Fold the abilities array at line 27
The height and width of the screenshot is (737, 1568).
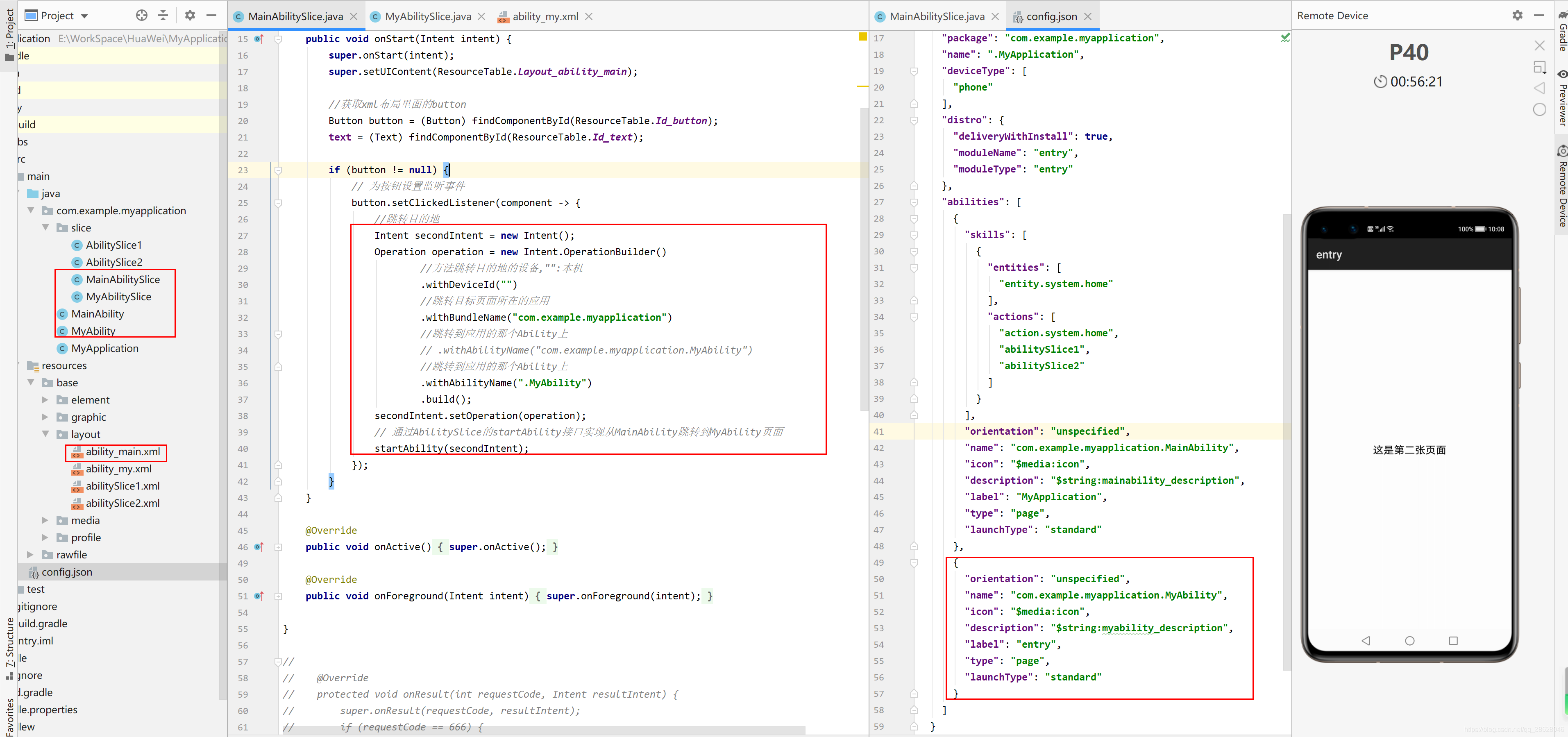[x=914, y=202]
